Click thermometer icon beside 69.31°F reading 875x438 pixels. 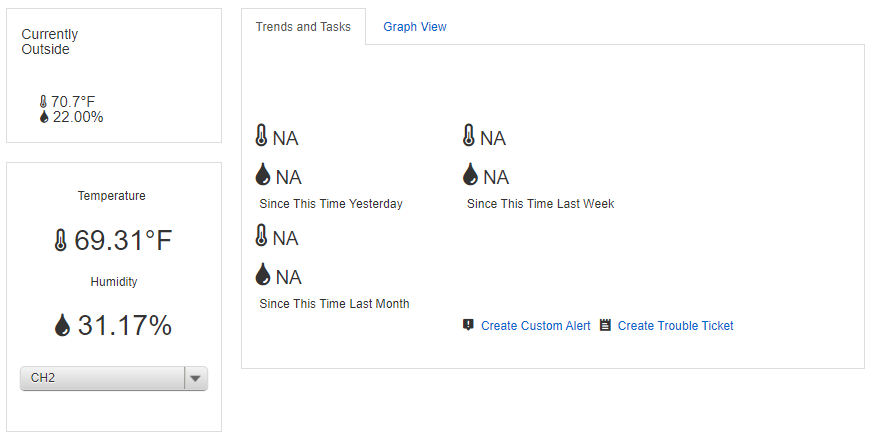pyautogui.click(x=61, y=240)
